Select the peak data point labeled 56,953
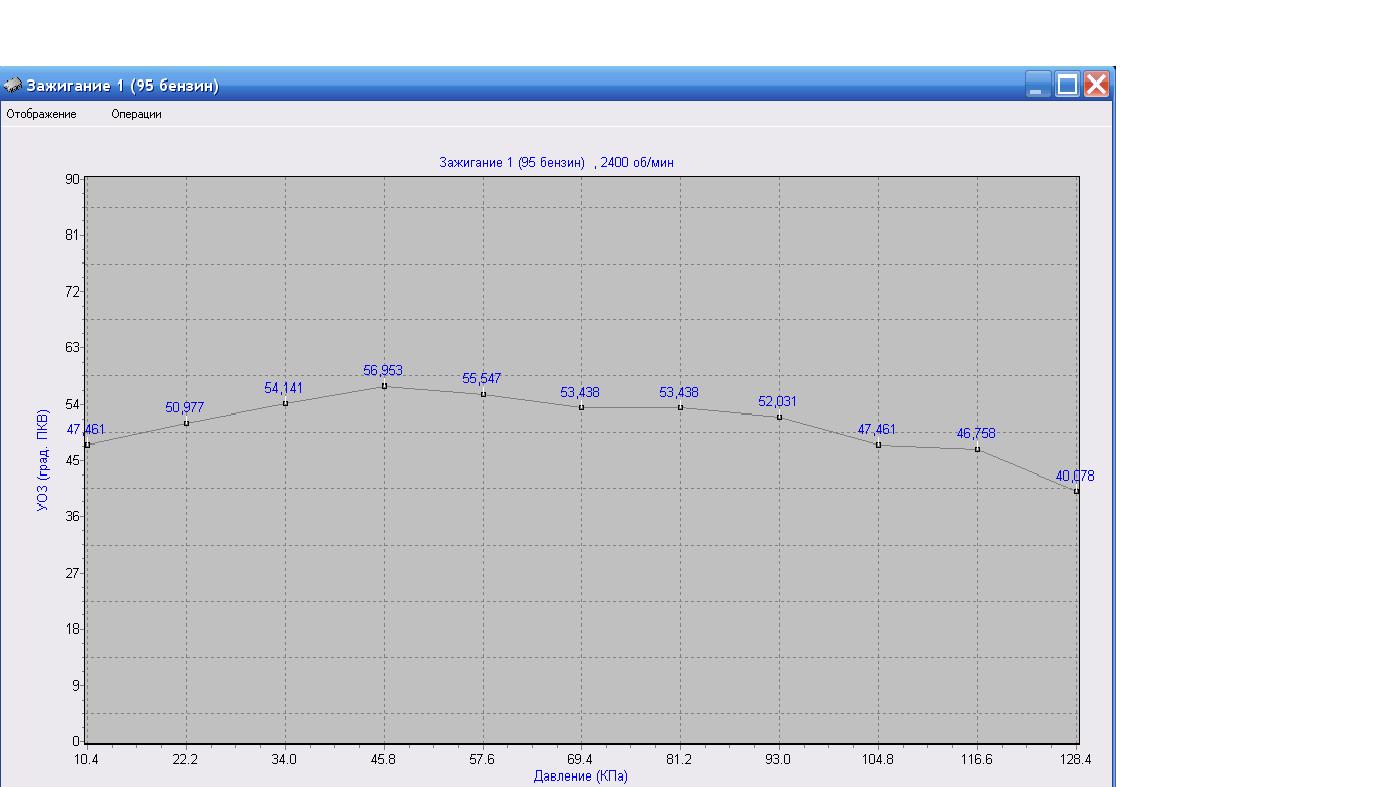 pos(384,386)
